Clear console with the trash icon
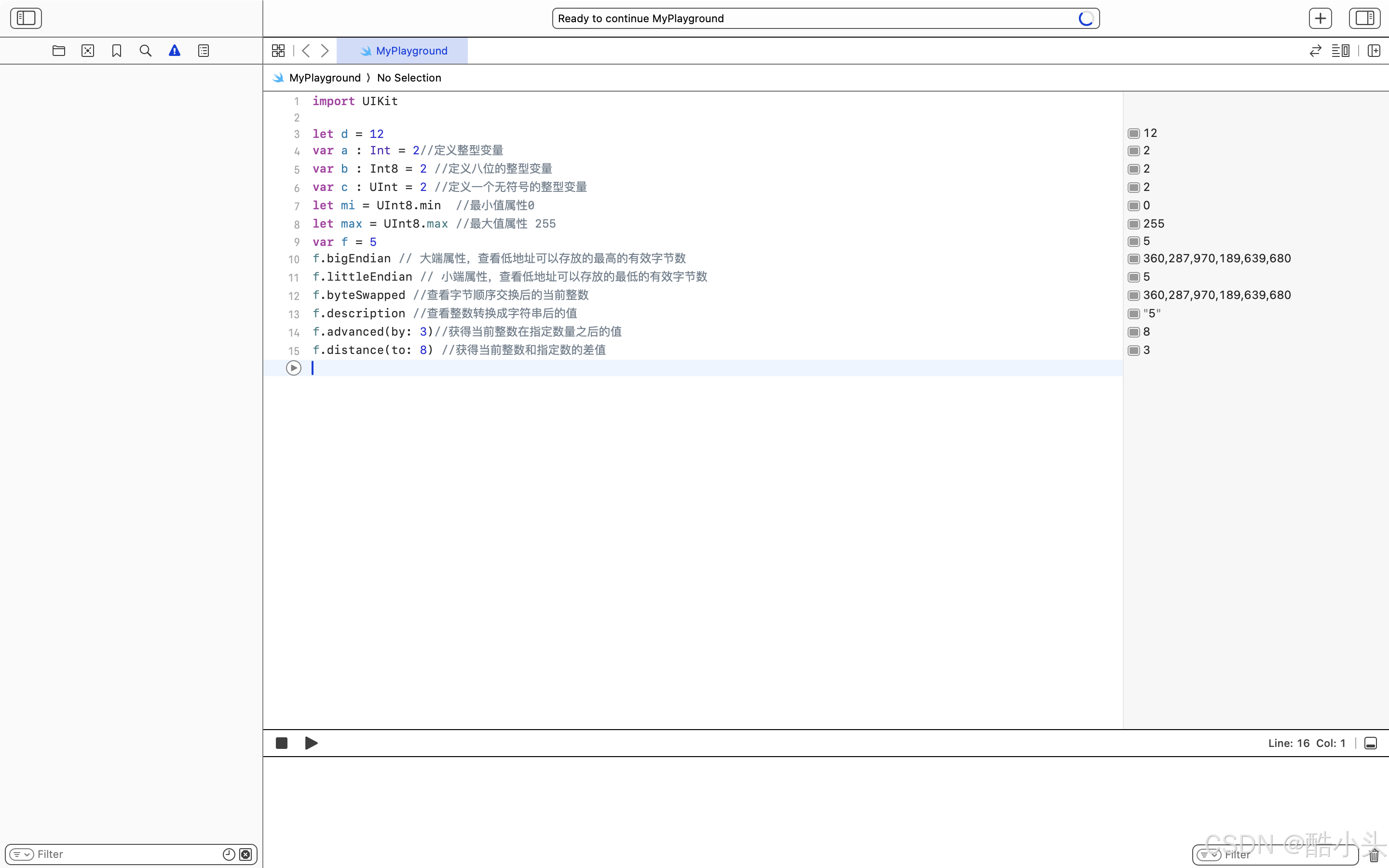 click(1374, 855)
